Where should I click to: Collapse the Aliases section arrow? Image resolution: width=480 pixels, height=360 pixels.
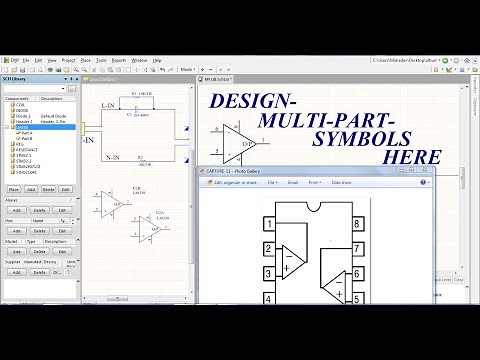click(x=78, y=199)
